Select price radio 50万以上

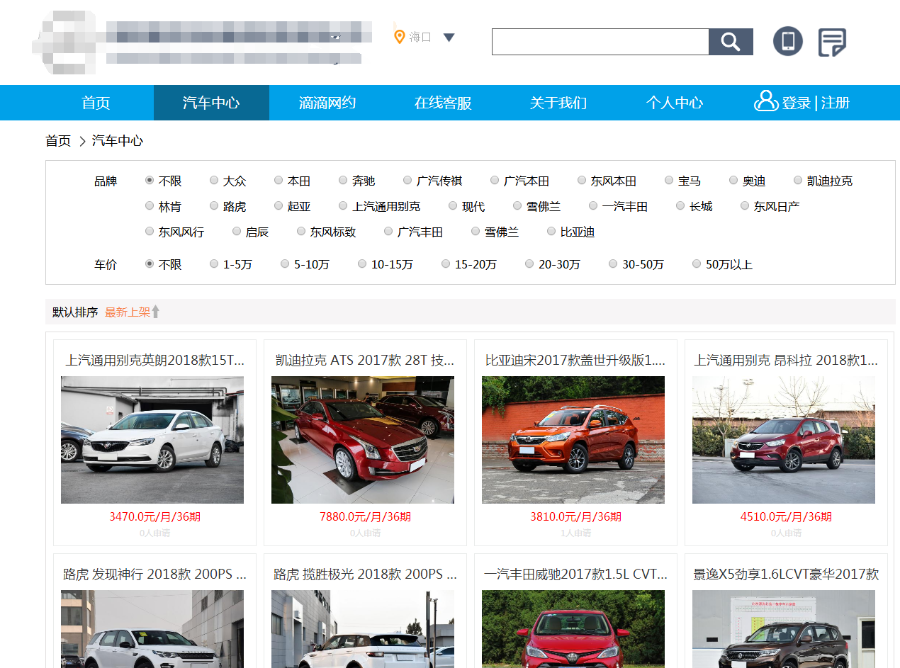pos(696,264)
